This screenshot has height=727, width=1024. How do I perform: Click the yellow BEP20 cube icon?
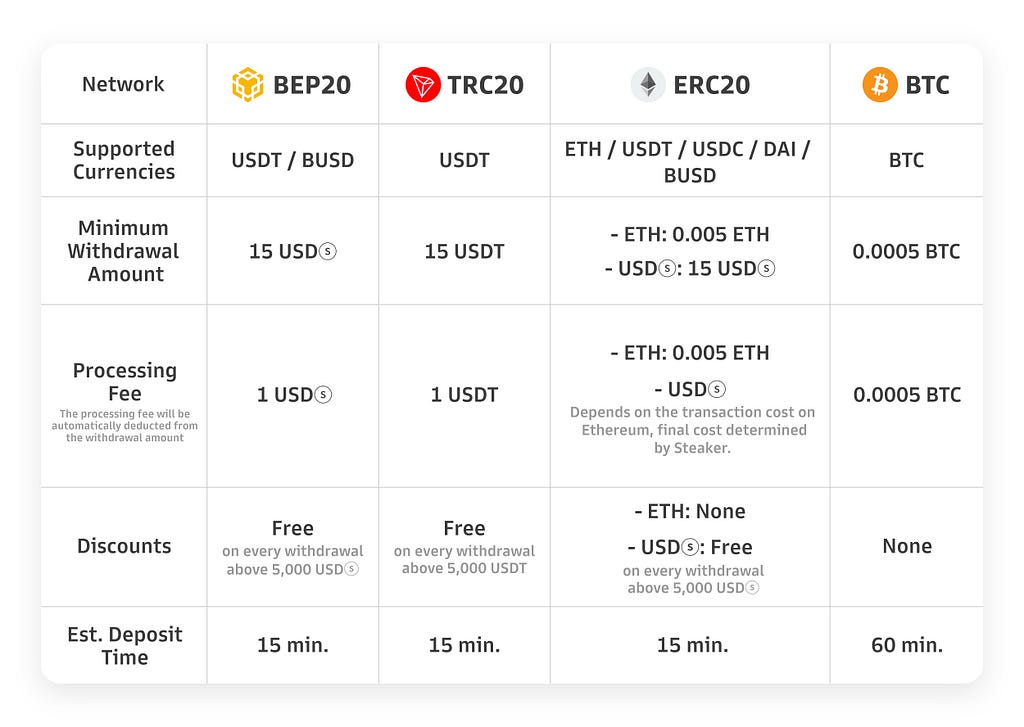pos(248,85)
